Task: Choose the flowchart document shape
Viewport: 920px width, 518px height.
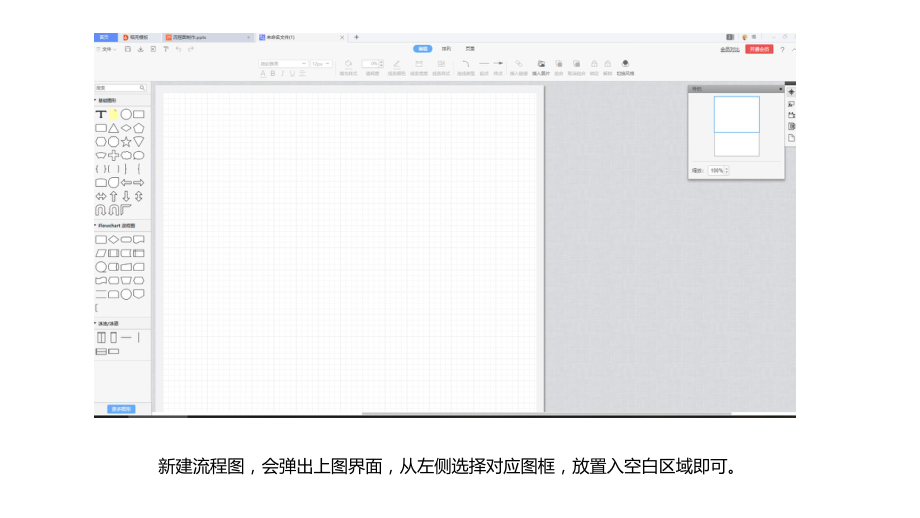Action: 139,239
